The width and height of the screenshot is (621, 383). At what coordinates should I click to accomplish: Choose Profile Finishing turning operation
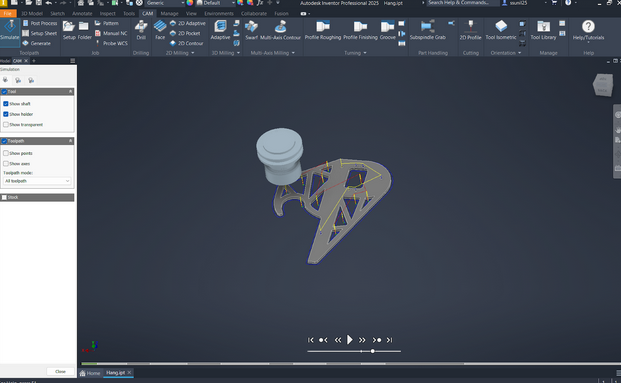360,30
